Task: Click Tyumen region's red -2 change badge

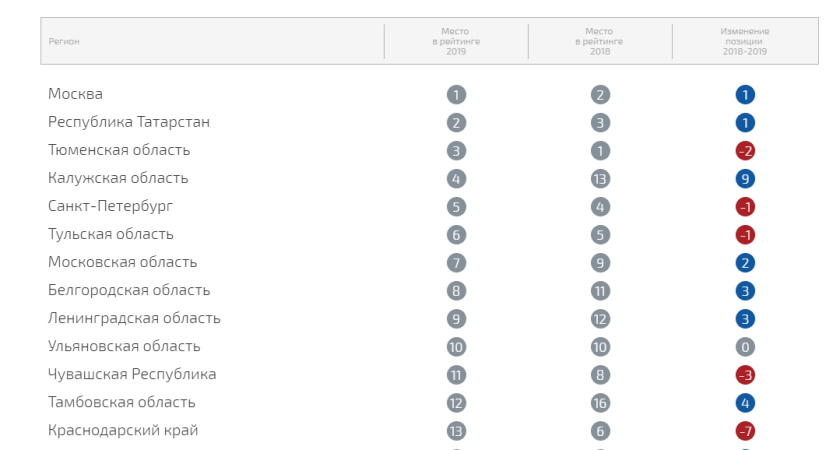Action: (744, 151)
